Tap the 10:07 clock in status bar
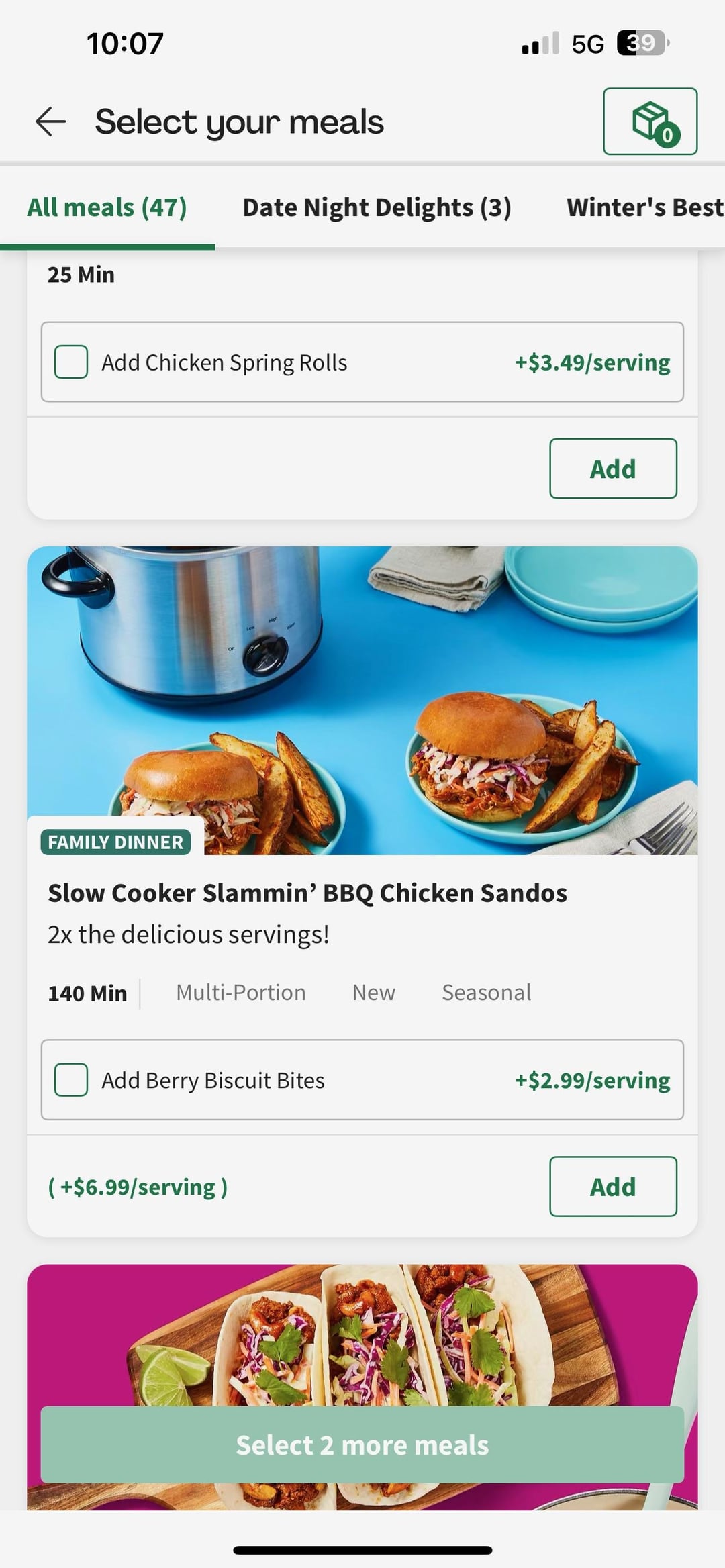725x1568 pixels. click(x=125, y=44)
